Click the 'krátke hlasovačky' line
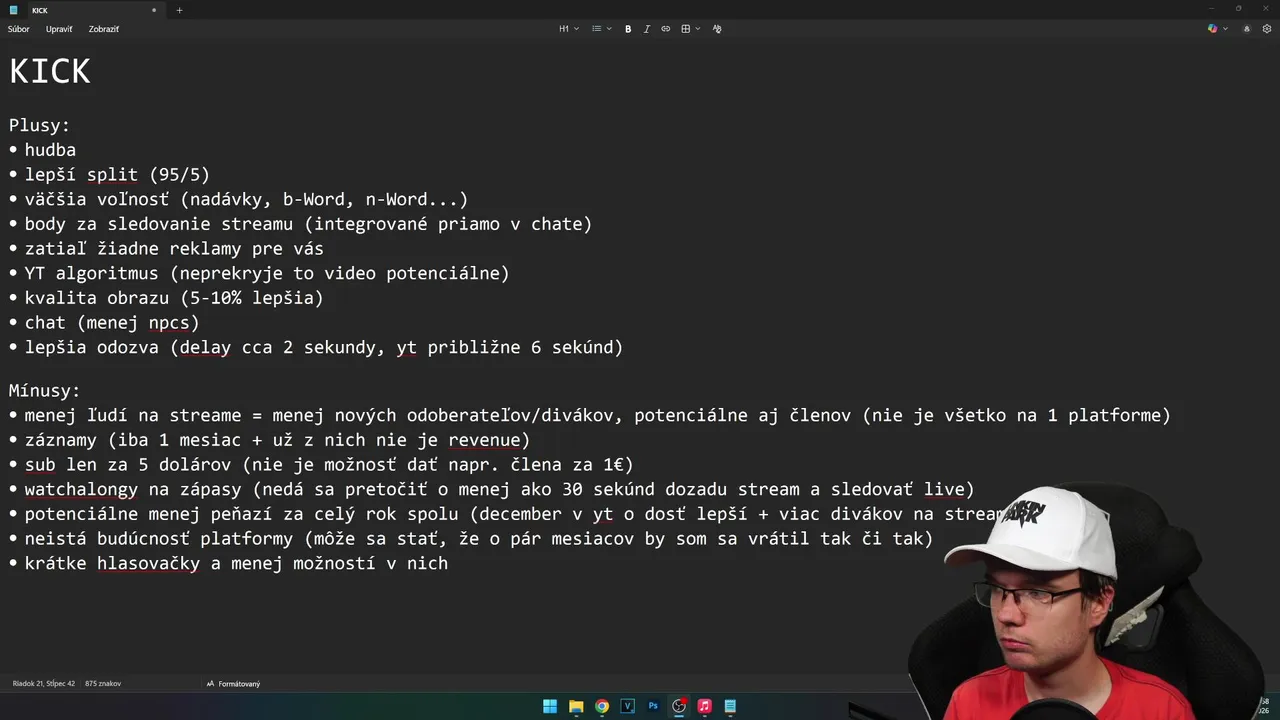 (236, 563)
